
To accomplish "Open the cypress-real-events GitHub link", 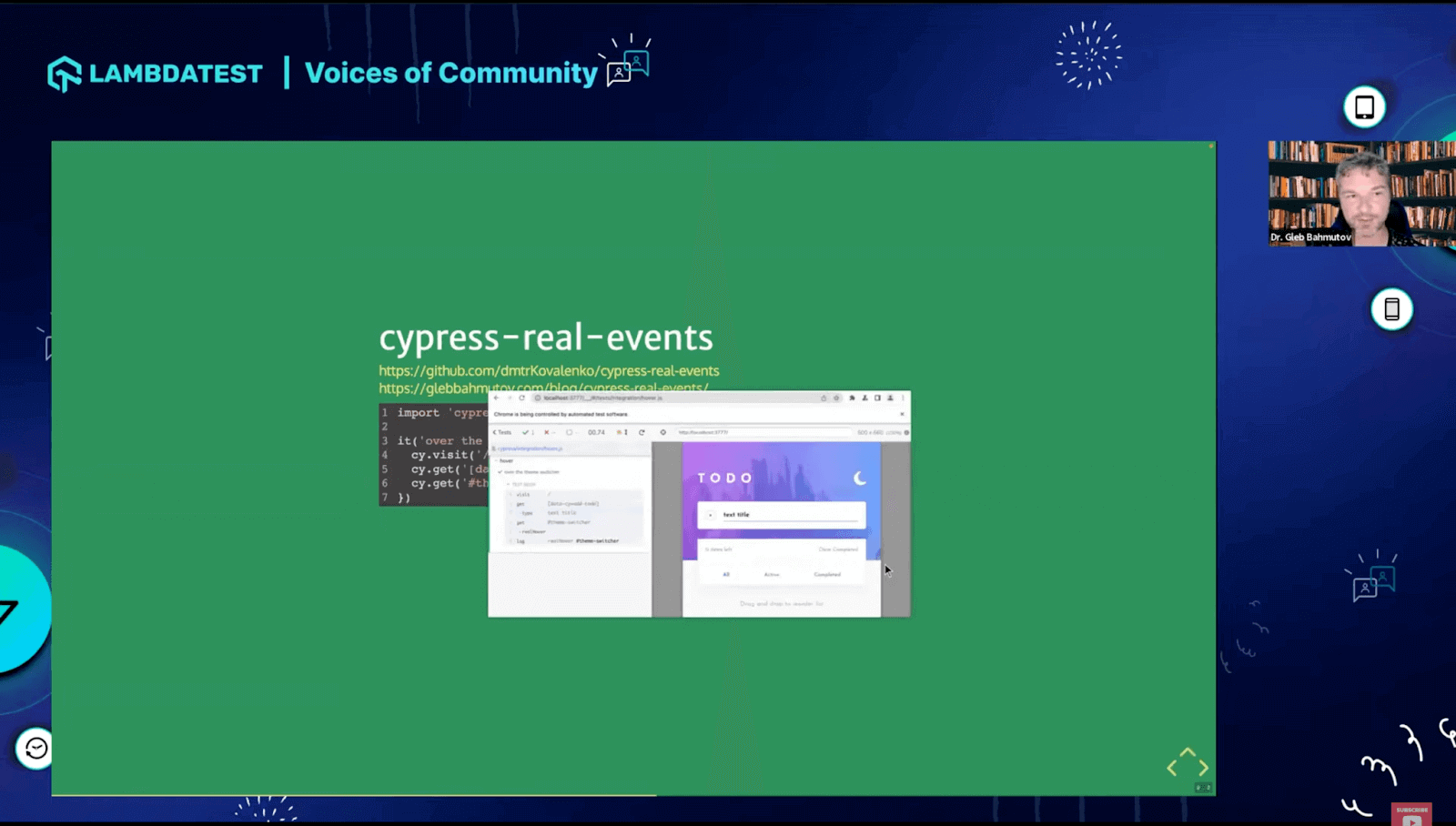I will pos(549,370).
